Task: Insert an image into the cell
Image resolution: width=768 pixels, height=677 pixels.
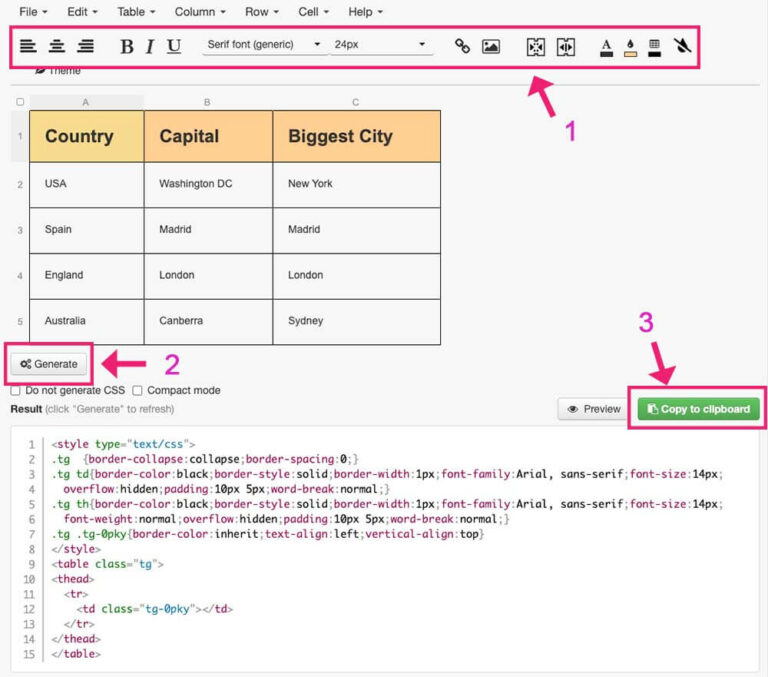Action: click(491, 46)
